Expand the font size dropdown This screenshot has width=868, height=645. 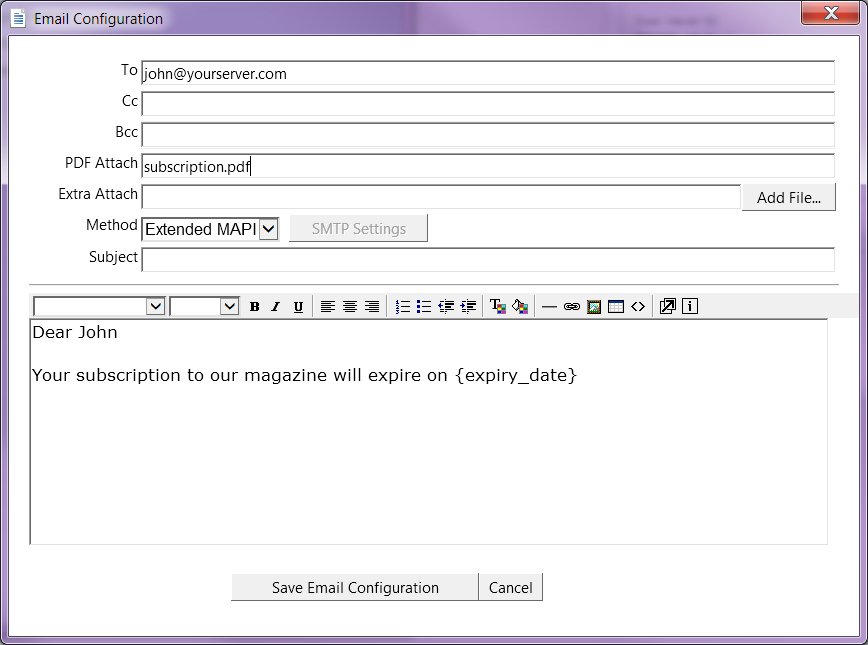229,307
